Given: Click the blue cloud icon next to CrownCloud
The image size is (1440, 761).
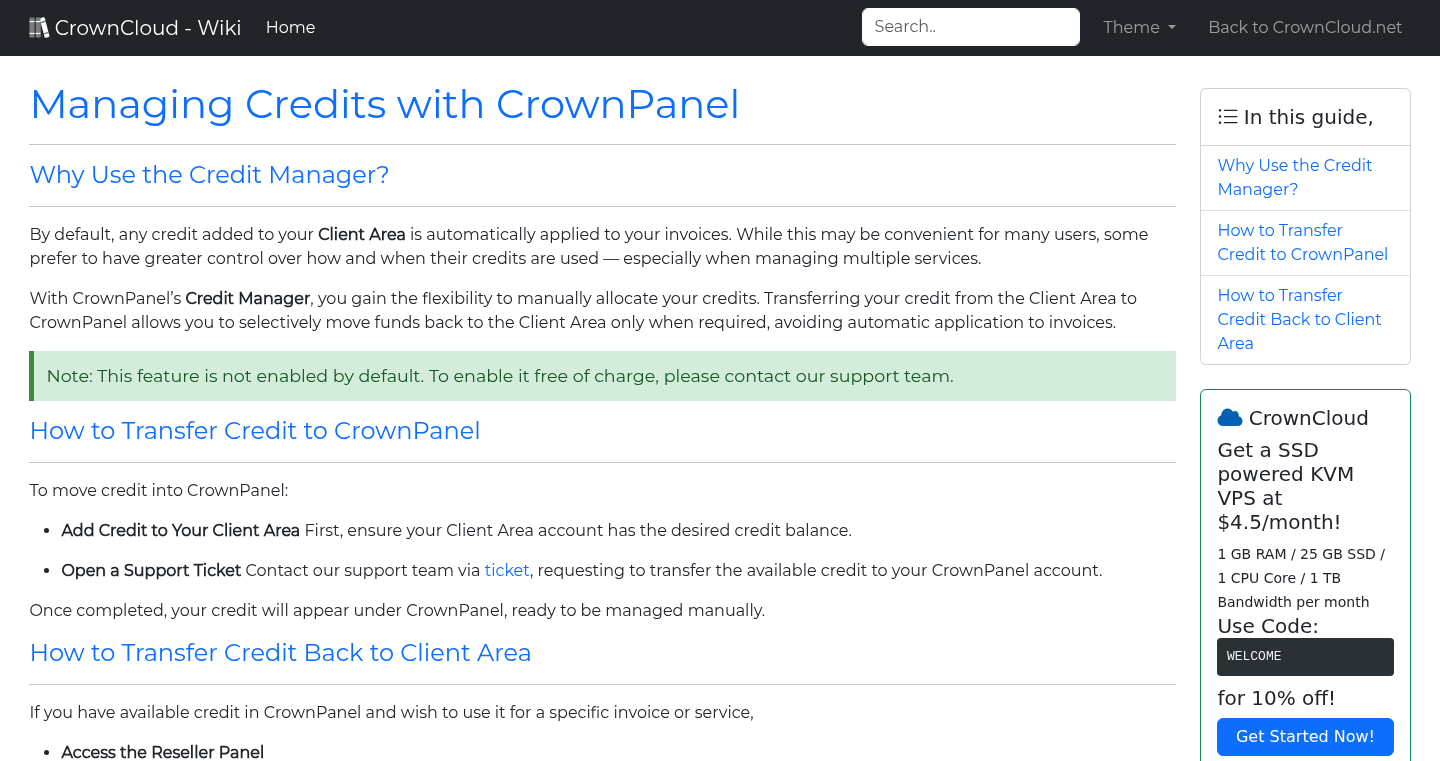Looking at the screenshot, I should tap(1228, 417).
